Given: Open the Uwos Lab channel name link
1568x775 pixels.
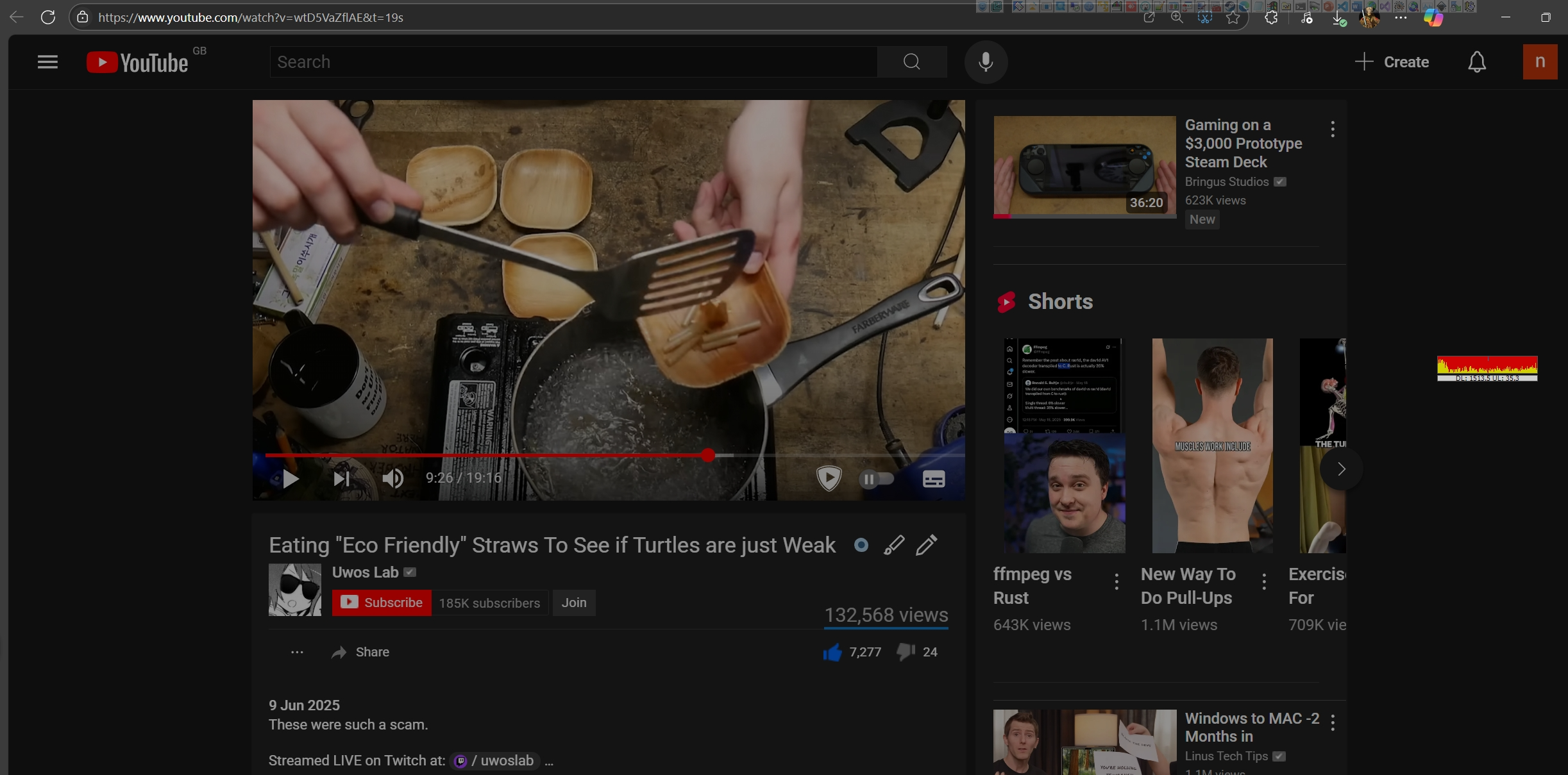Looking at the screenshot, I should pyautogui.click(x=366, y=572).
